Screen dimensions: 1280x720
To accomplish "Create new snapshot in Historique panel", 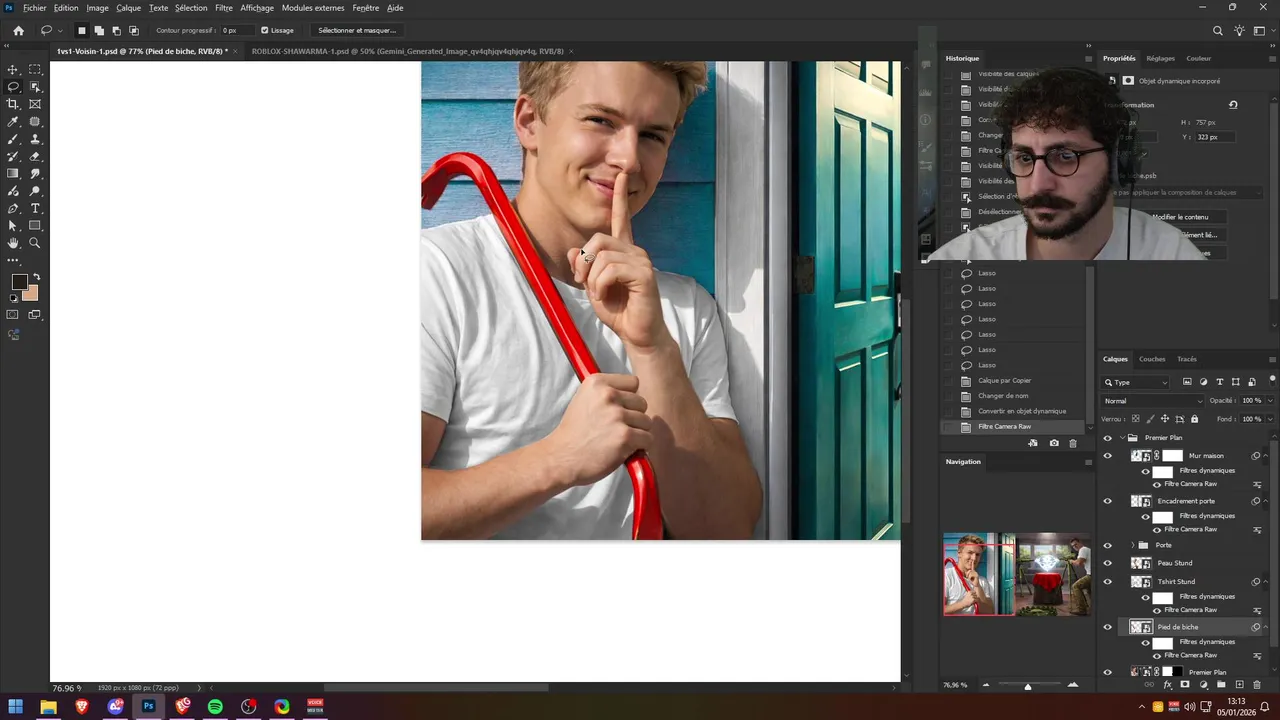I will pos(1054,443).
